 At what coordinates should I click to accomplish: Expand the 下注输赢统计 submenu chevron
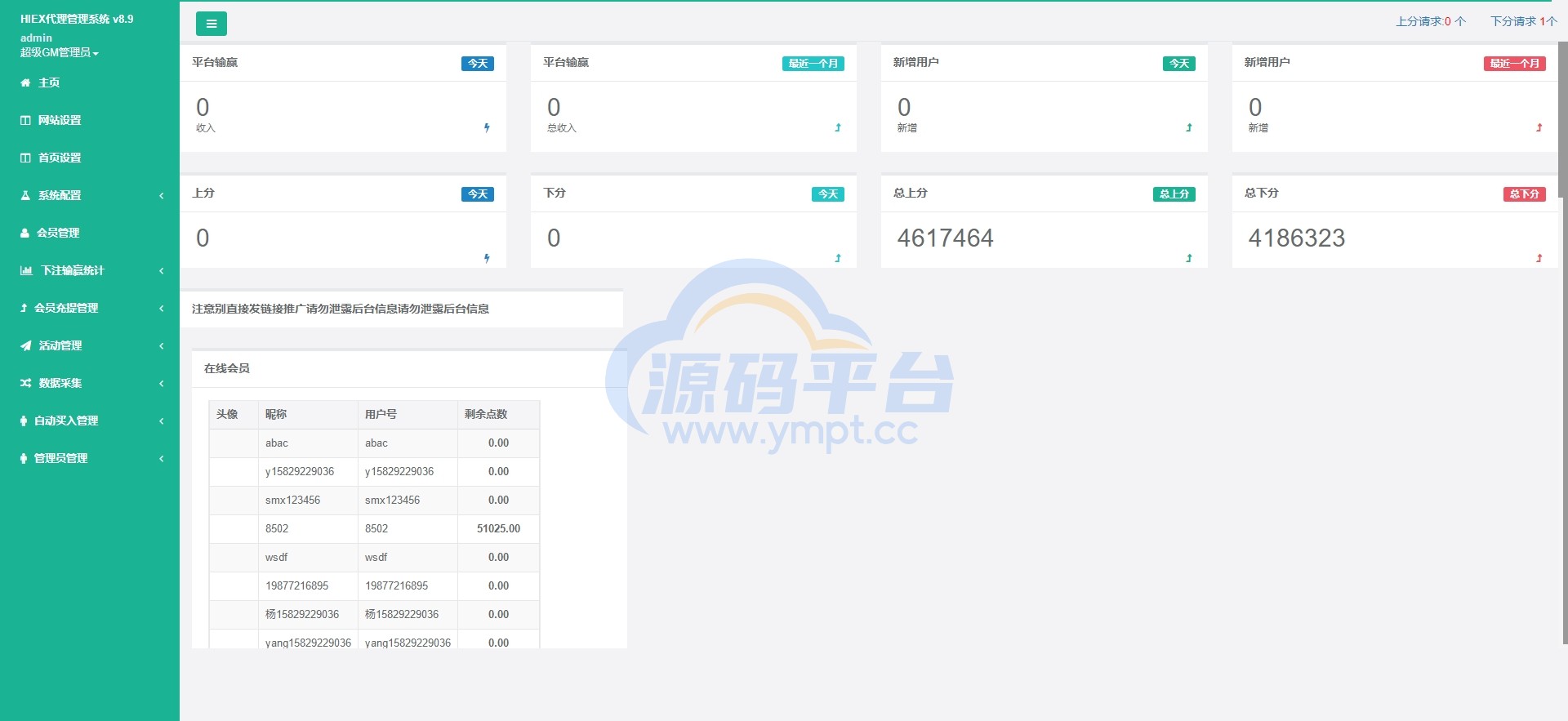click(162, 270)
